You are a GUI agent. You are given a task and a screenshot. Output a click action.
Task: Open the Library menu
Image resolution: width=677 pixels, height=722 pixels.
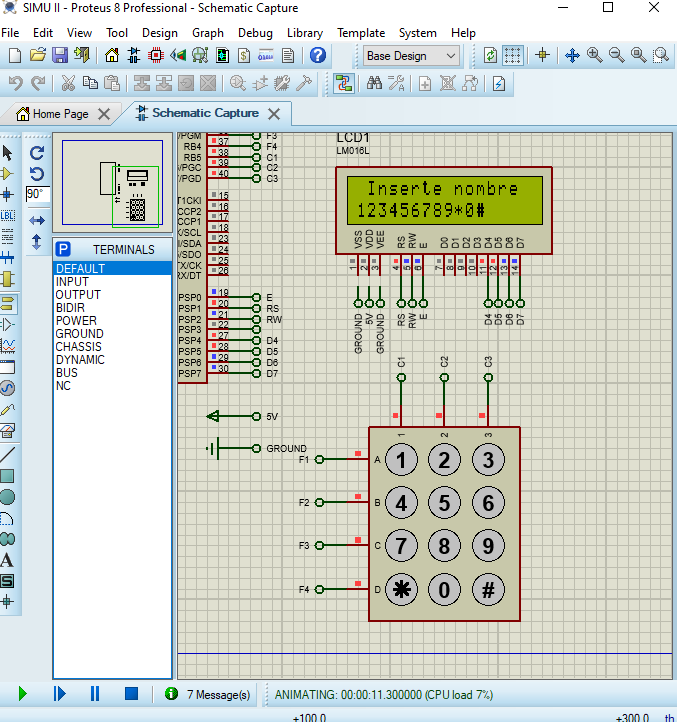pos(305,33)
